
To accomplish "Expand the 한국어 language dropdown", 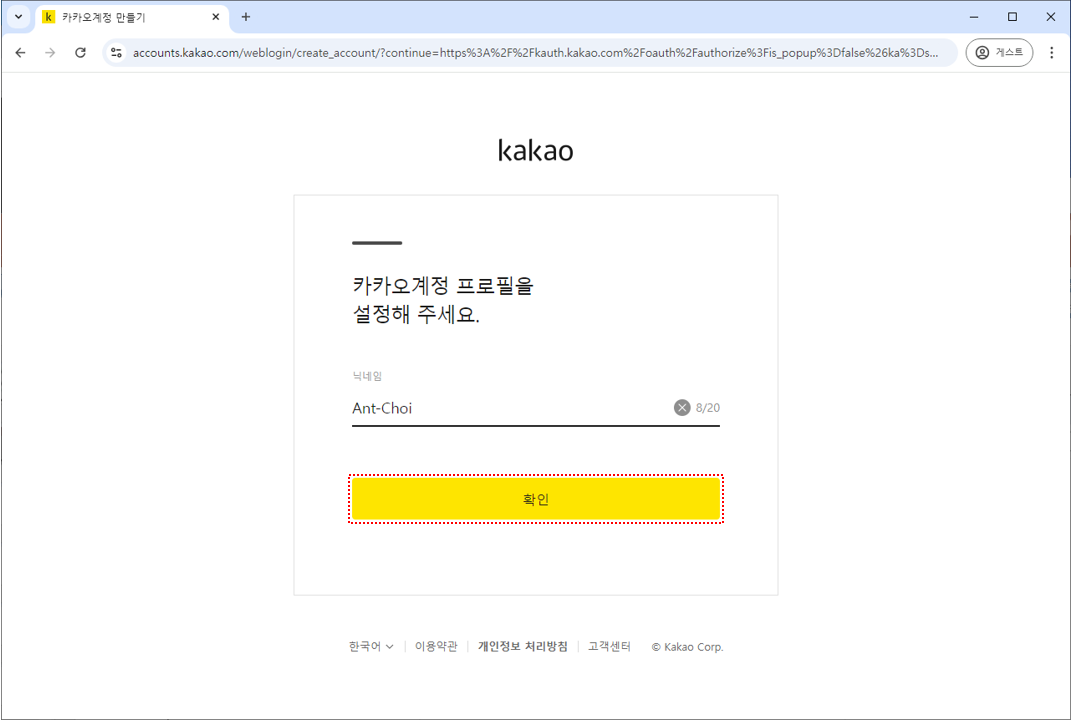I will (371, 646).
